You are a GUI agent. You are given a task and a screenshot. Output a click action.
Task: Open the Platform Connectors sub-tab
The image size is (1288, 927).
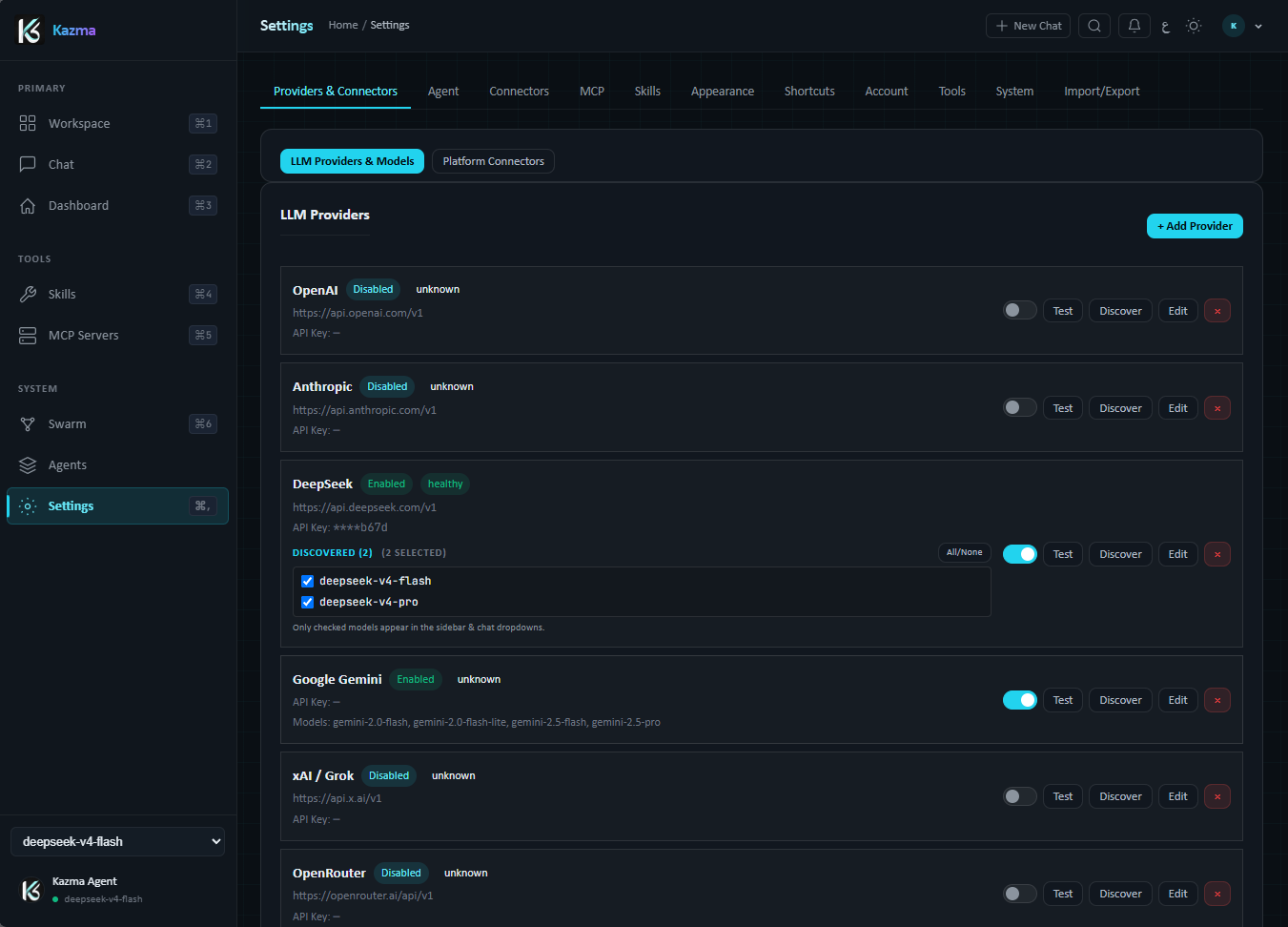coord(493,161)
